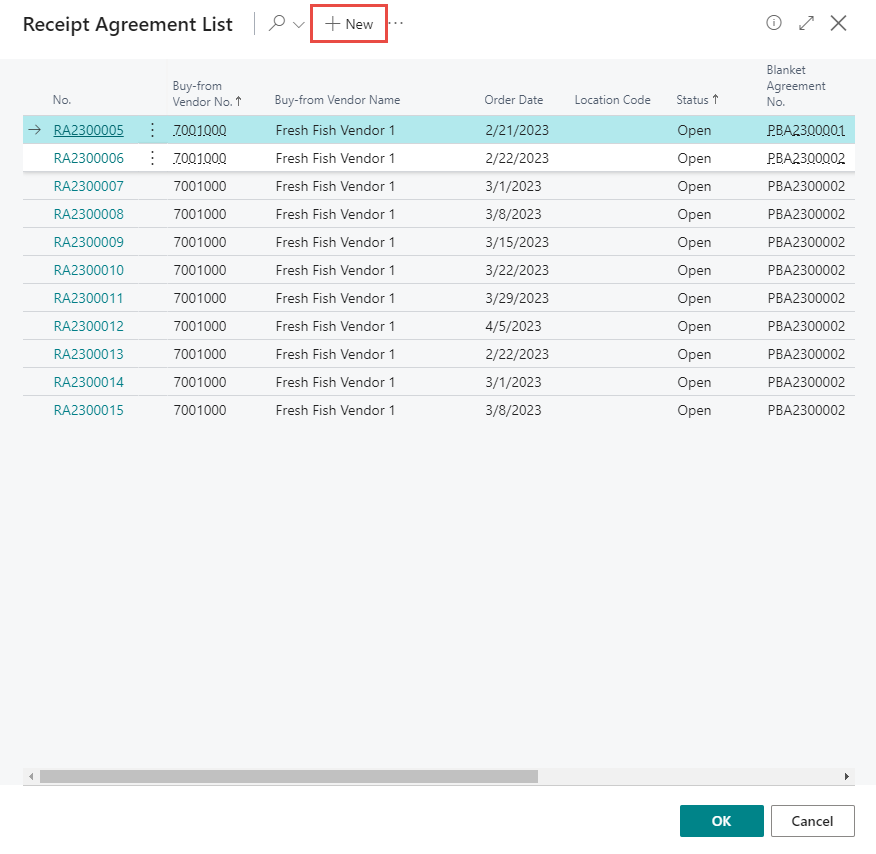
Task: Click the Blanket Agreement No. column header
Action: [x=795, y=86]
